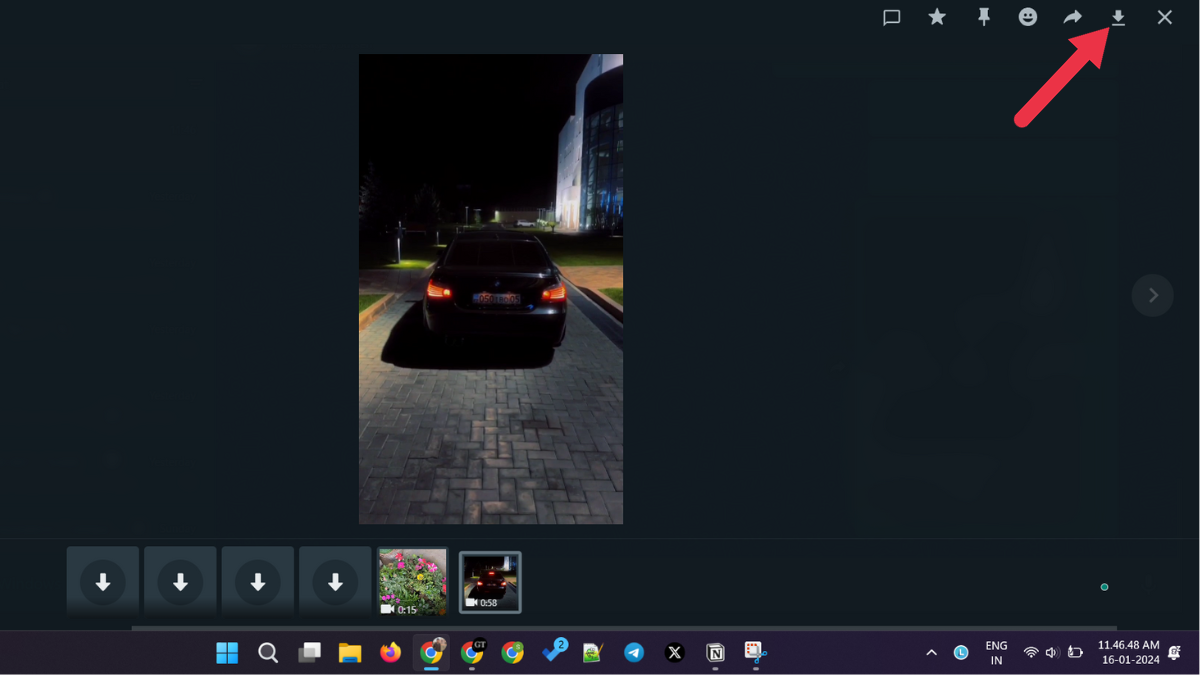
Task: Select the 0:15 flower video thumbnail
Action: [412, 581]
